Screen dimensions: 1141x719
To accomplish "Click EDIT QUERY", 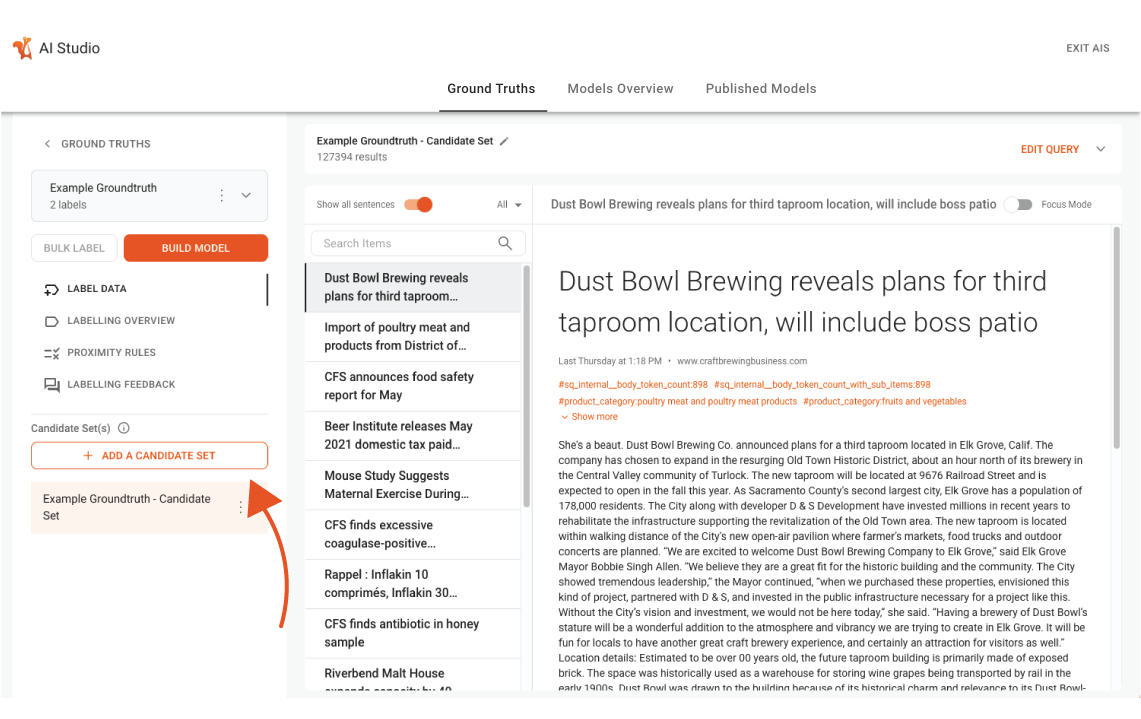I will pyautogui.click(x=1049, y=149).
